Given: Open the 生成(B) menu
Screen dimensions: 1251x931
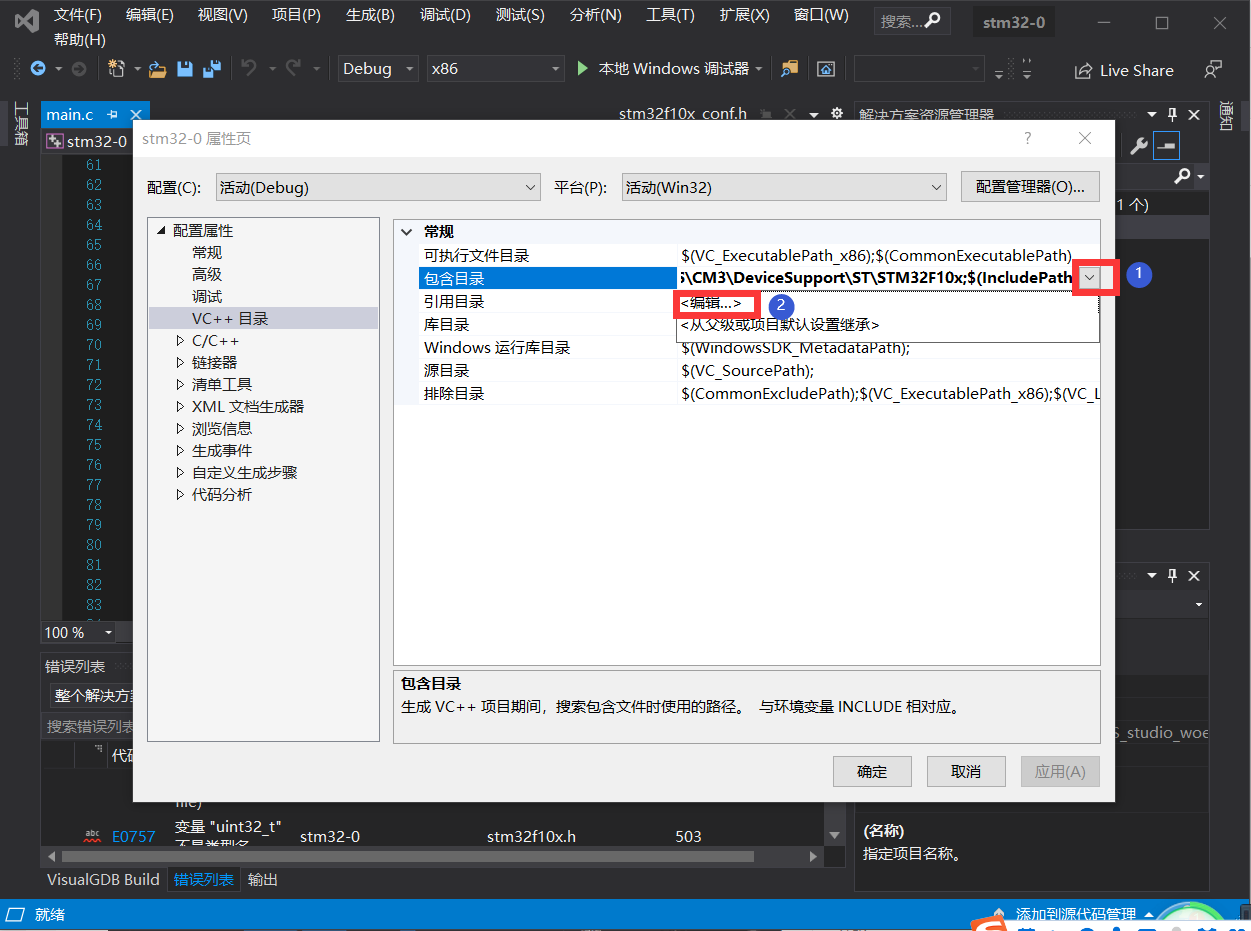Looking at the screenshot, I should tap(370, 15).
